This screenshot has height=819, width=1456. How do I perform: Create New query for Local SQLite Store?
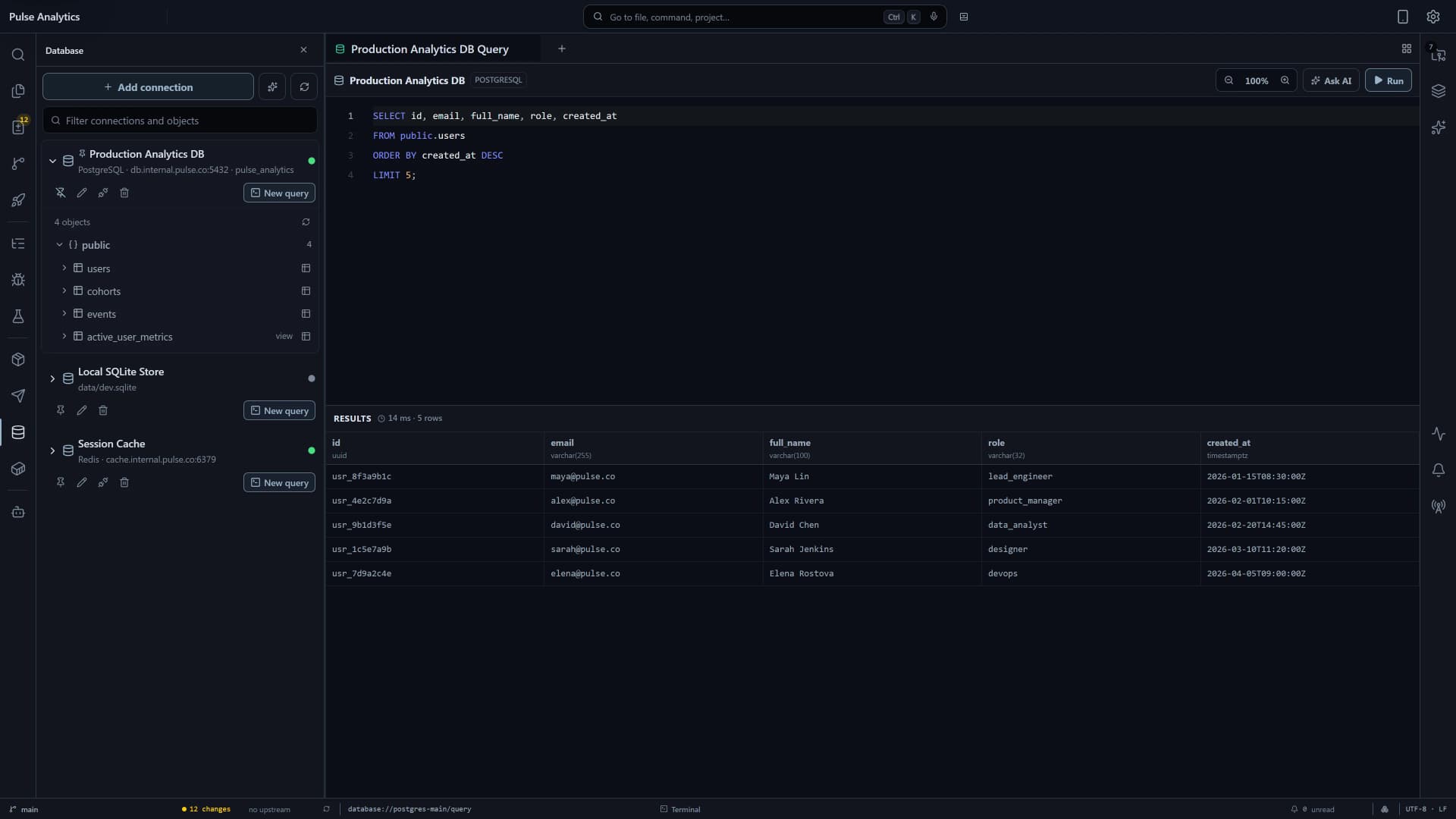click(279, 410)
